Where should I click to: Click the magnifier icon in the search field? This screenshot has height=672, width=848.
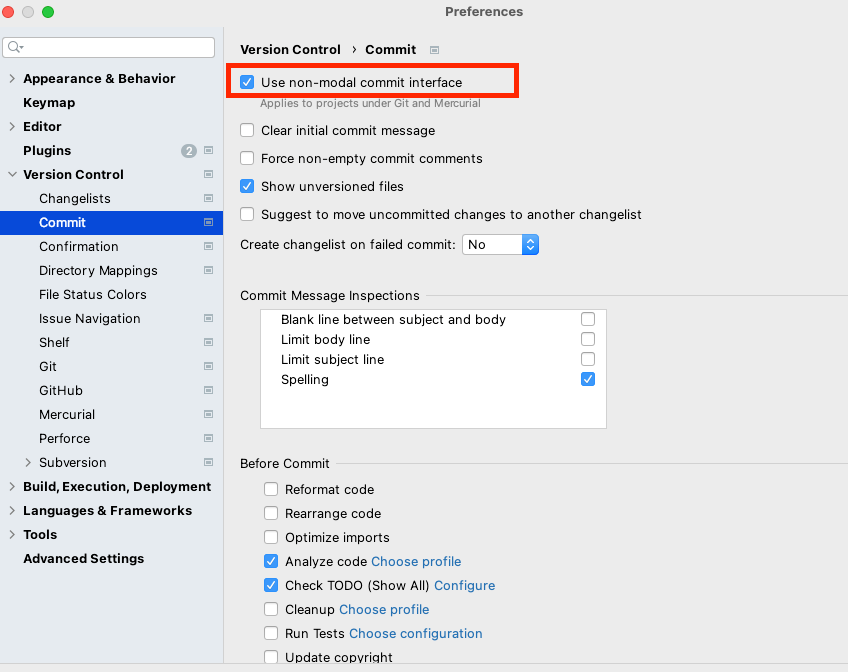[x=14, y=47]
